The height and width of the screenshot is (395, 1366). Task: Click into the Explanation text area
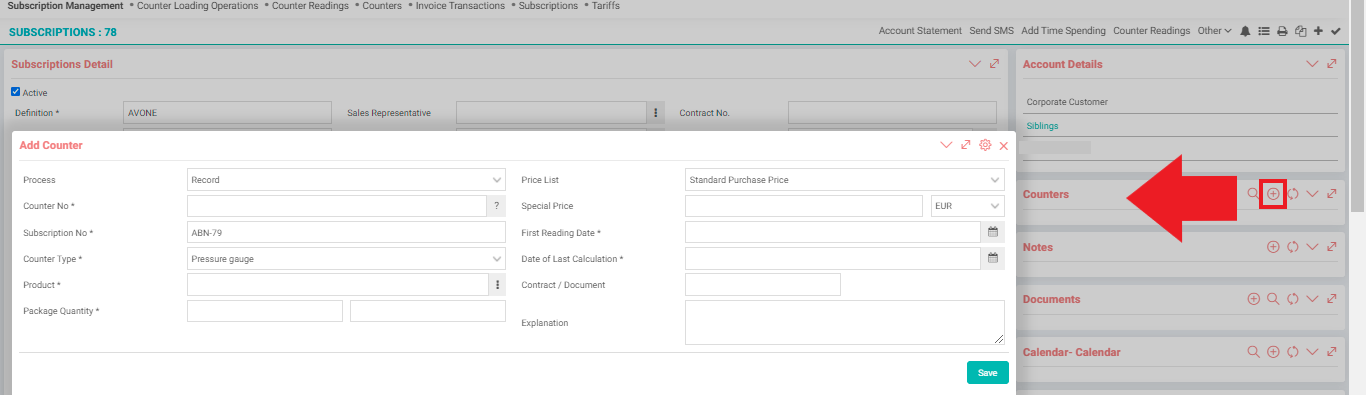click(x=844, y=322)
